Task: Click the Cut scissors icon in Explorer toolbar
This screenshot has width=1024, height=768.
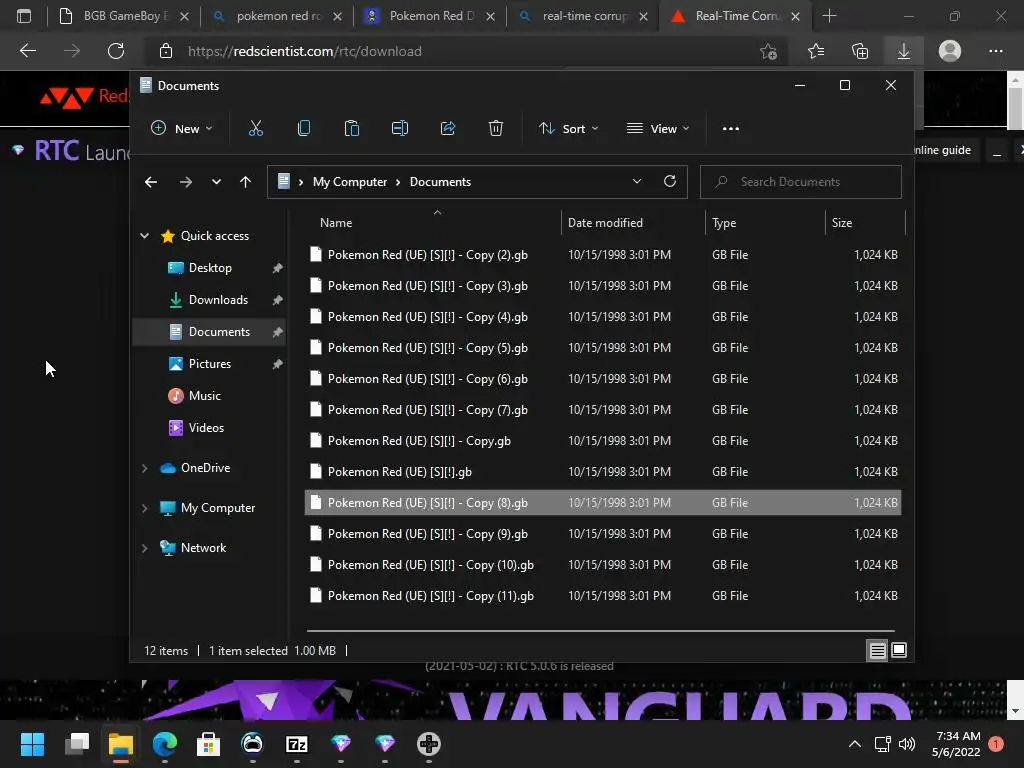Action: (255, 129)
